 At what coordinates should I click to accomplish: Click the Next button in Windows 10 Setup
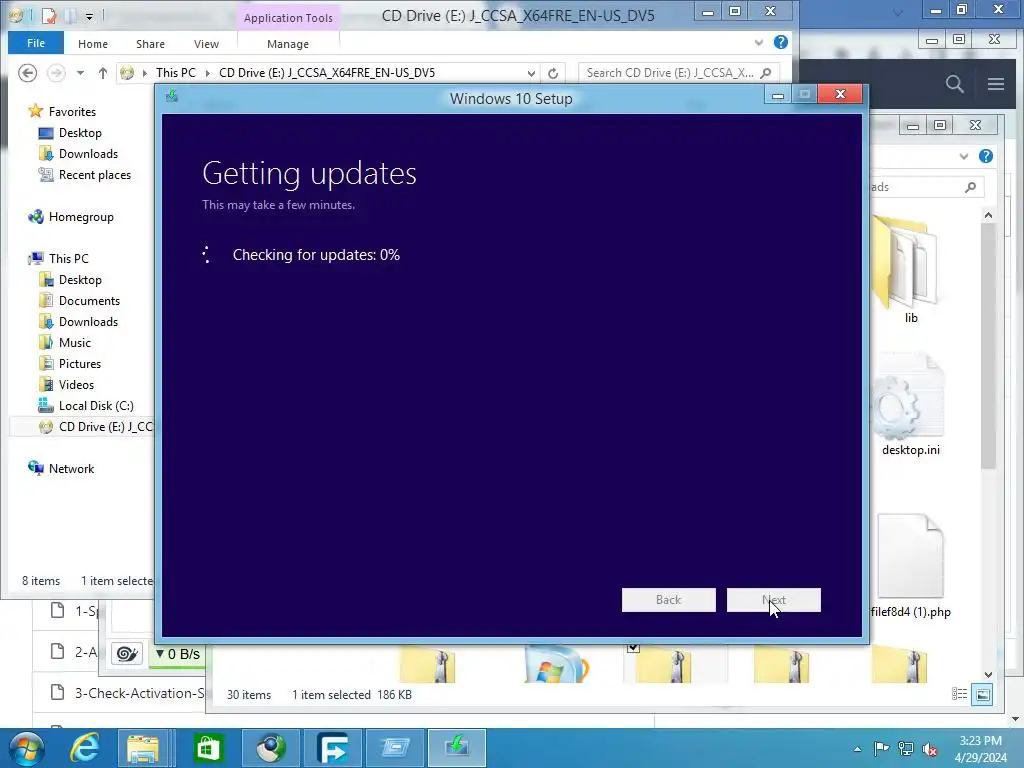773,600
